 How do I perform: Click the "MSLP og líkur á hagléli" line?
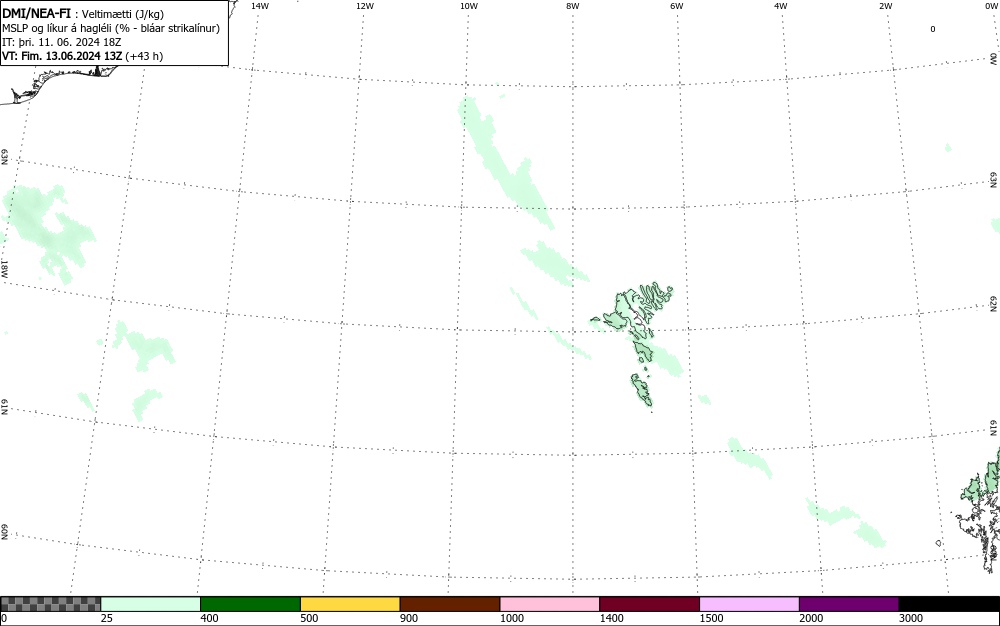(111, 28)
